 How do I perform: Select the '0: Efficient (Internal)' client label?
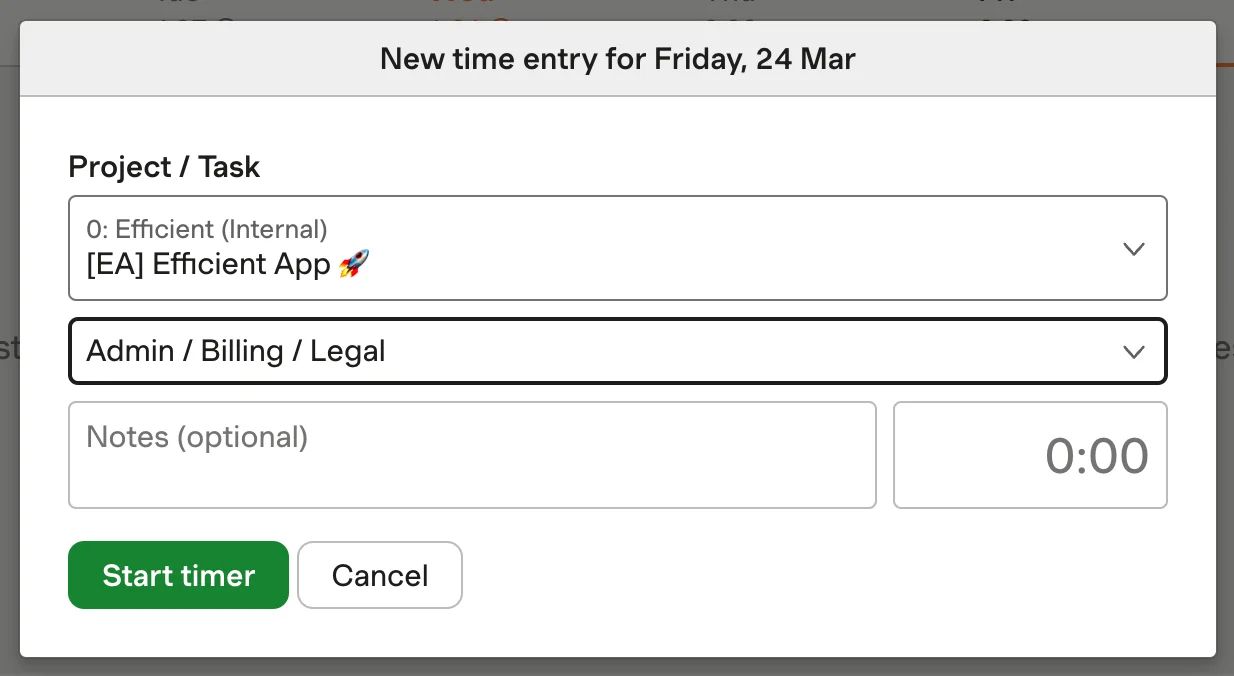click(207, 229)
